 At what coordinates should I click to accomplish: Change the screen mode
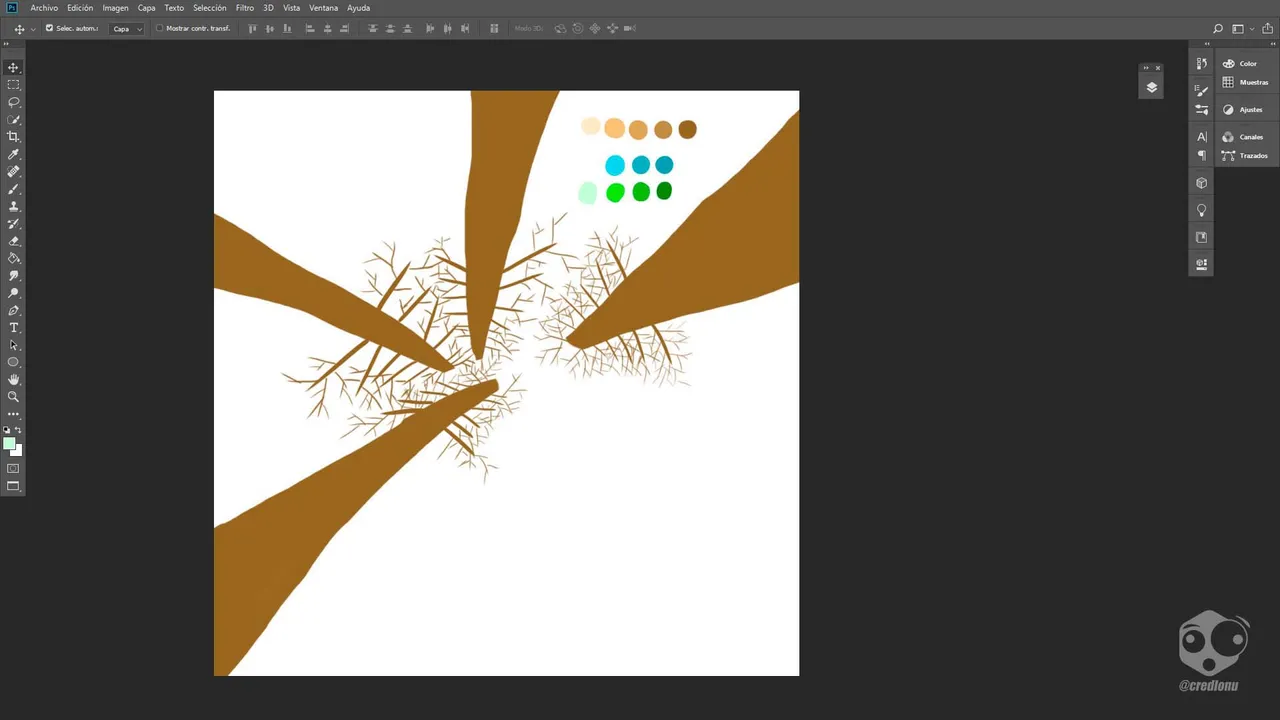click(13, 487)
